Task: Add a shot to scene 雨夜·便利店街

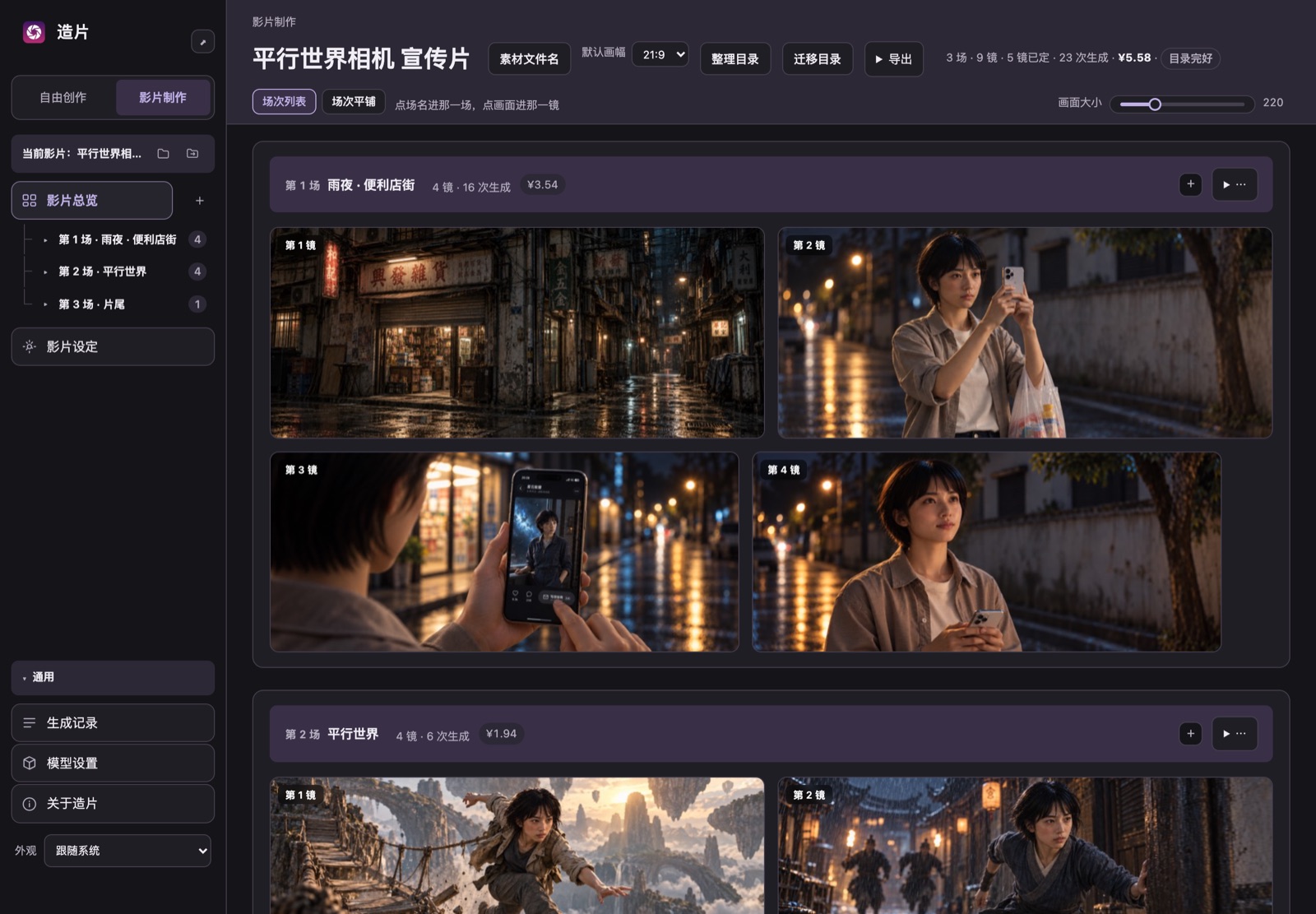Action: [1190, 184]
